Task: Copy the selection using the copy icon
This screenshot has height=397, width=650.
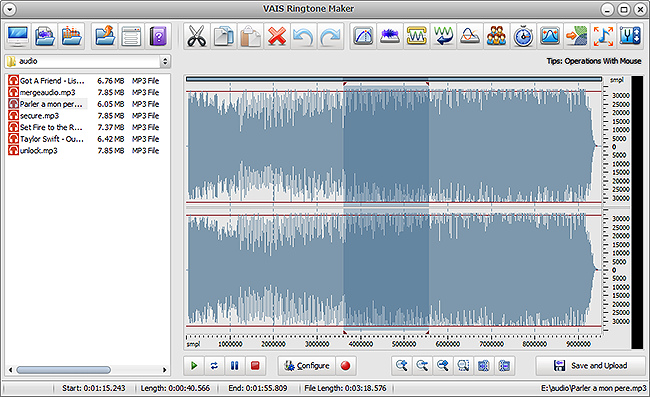Action: tap(223, 36)
